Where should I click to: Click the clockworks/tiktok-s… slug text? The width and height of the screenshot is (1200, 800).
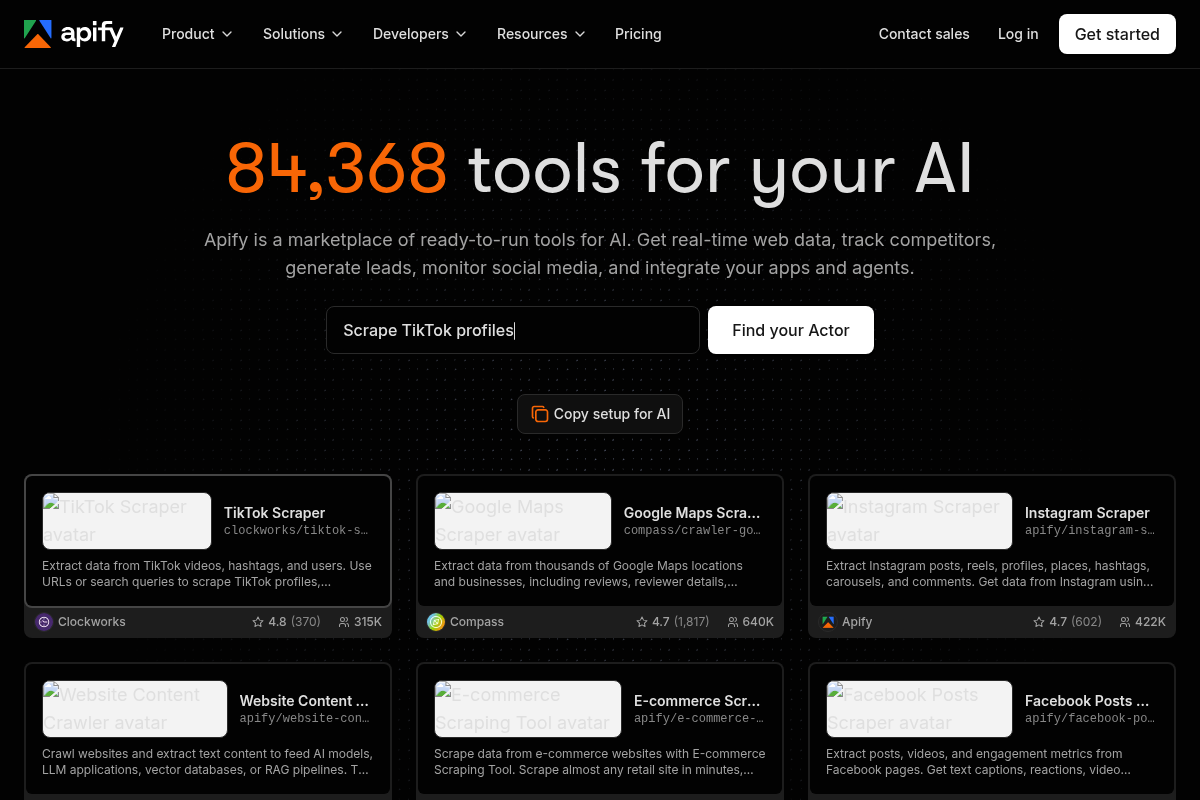click(x=296, y=530)
